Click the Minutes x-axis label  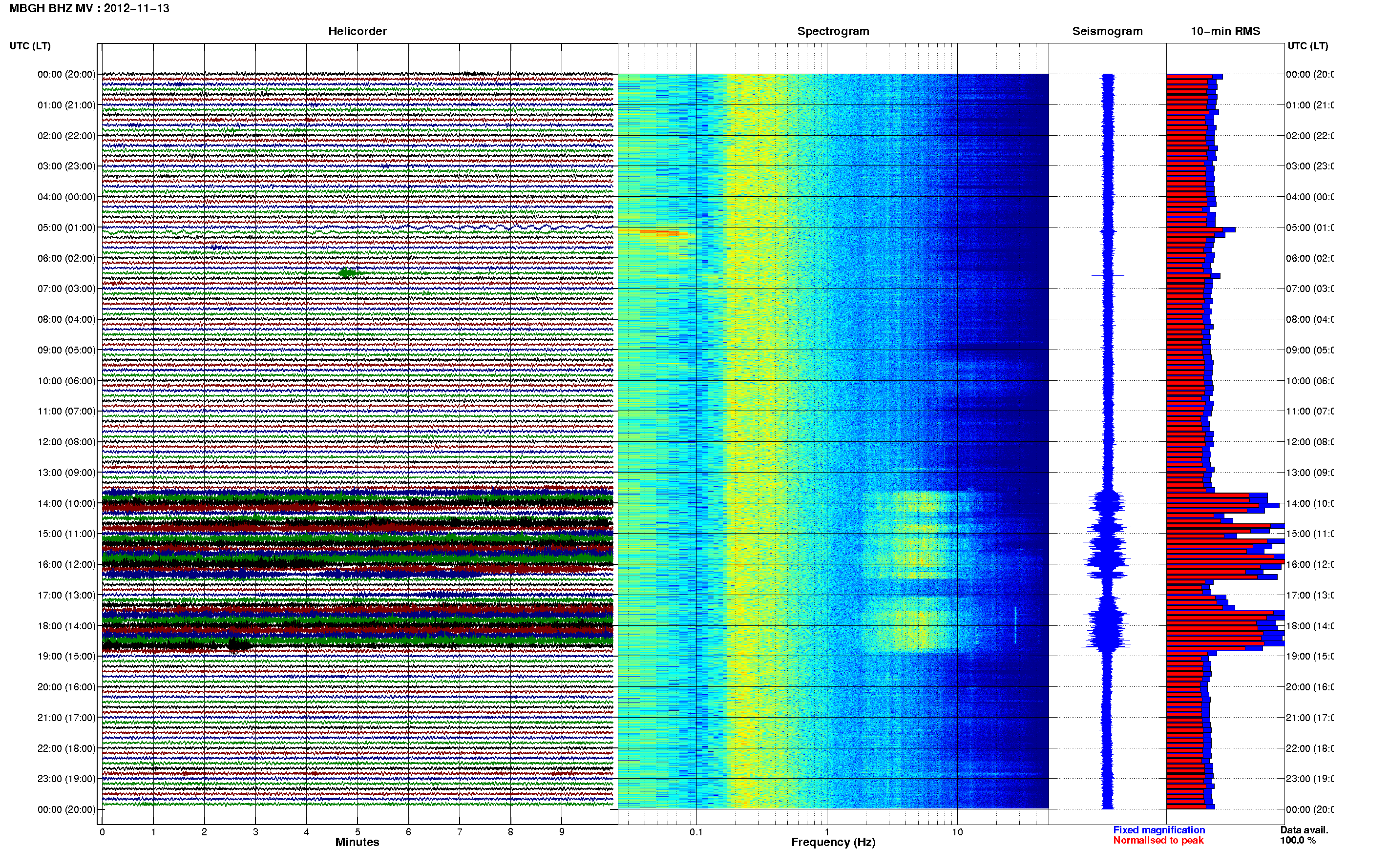(x=357, y=842)
